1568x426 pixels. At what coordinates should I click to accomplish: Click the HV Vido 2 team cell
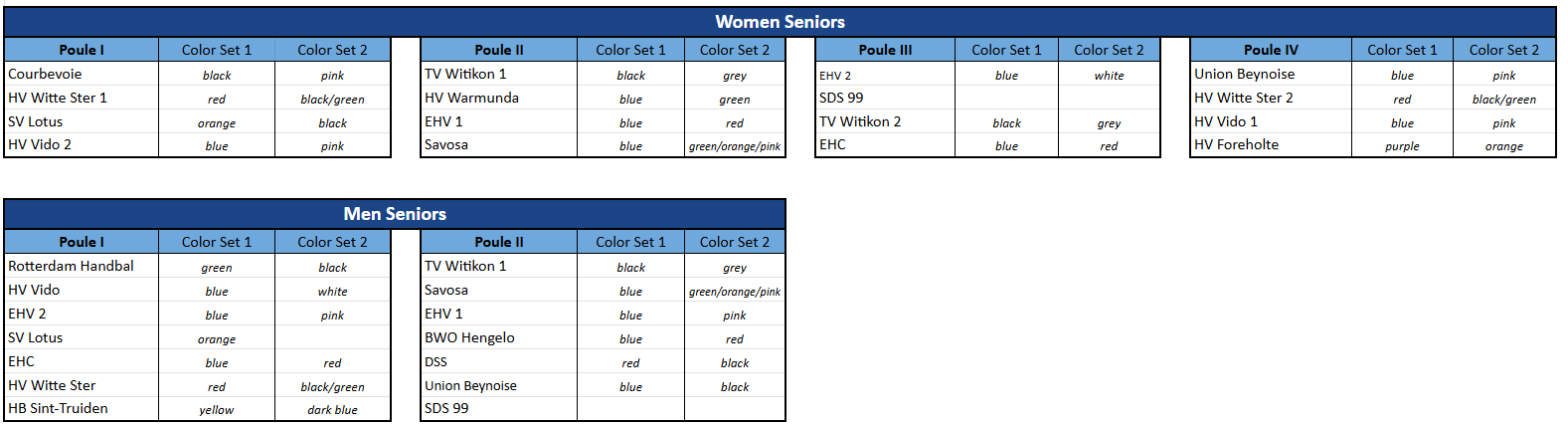point(81,145)
